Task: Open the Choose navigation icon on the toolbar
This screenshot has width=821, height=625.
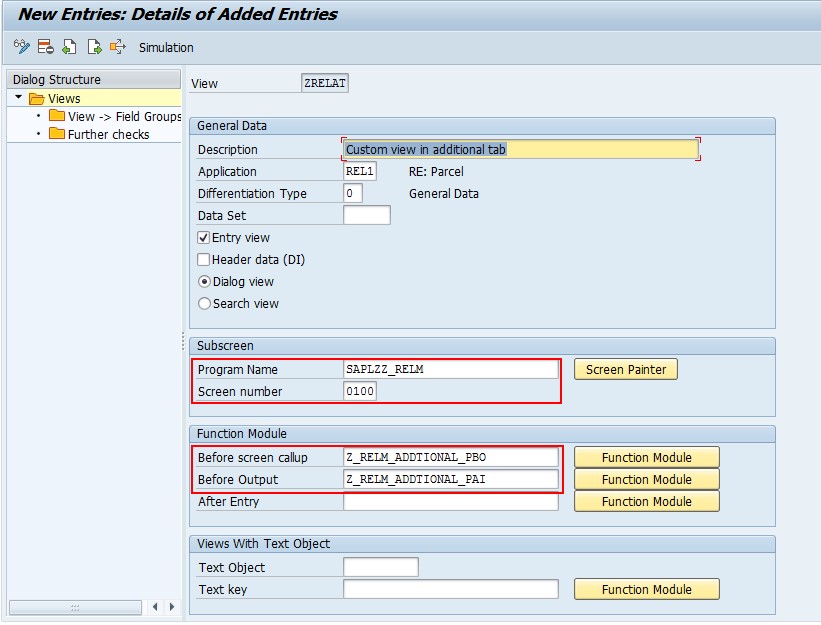Action: [118, 47]
